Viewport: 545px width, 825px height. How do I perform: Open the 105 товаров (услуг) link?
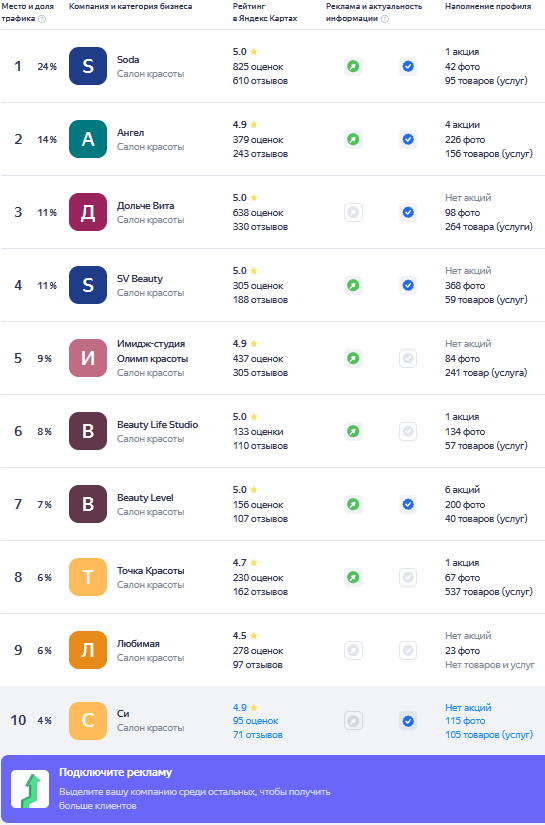click(x=489, y=735)
